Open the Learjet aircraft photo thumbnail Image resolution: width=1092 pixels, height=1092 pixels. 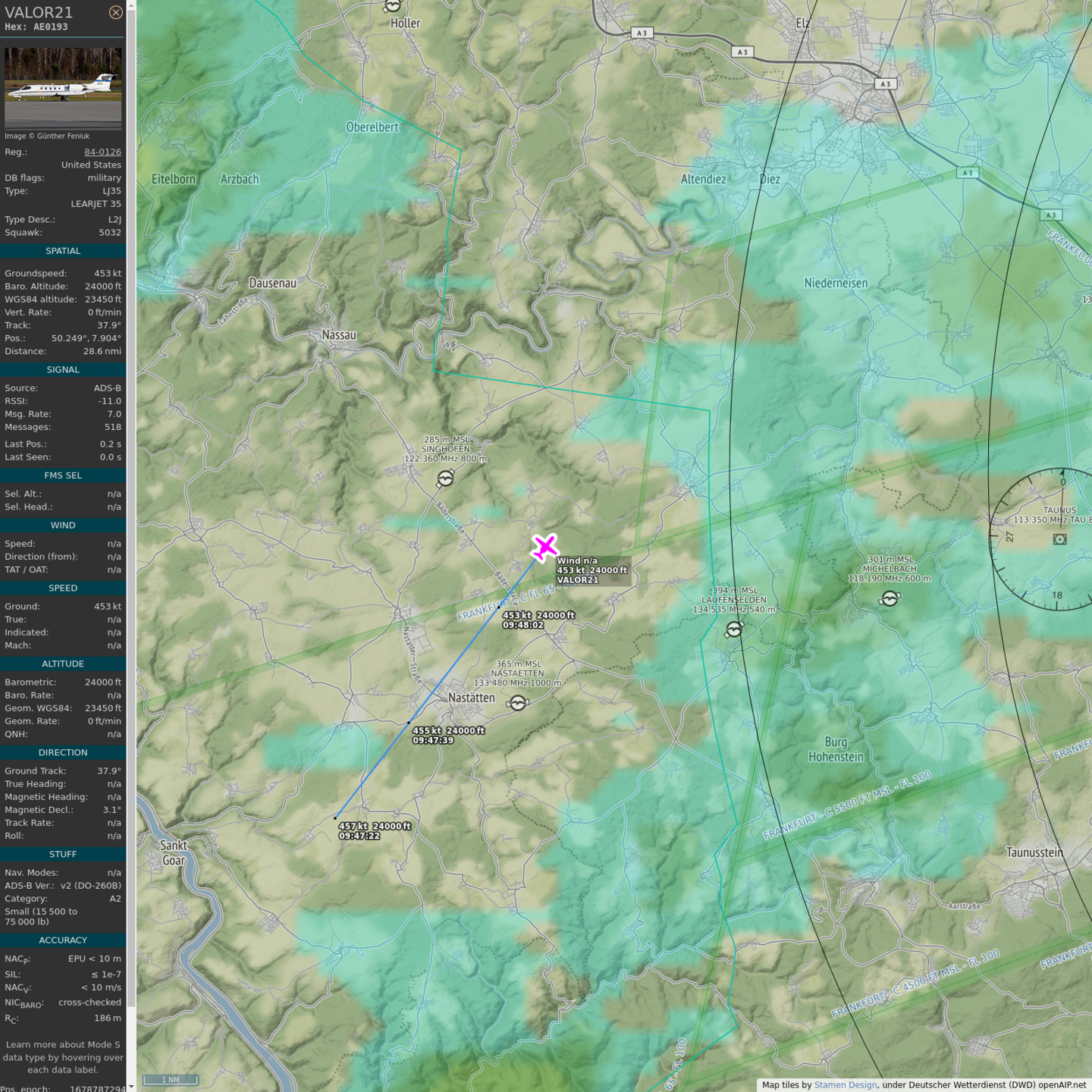point(63,88)
